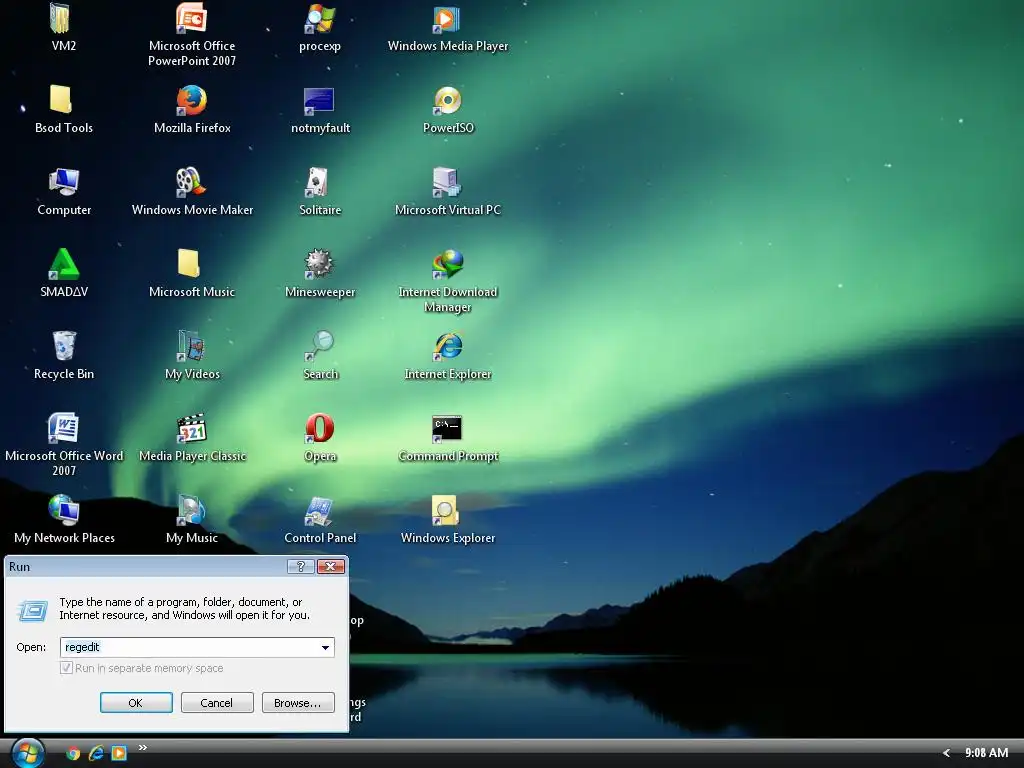Open the Start menu orb
Image resolution: width=1024 pixels, height=768 pixels.
(x=27, y=753)
